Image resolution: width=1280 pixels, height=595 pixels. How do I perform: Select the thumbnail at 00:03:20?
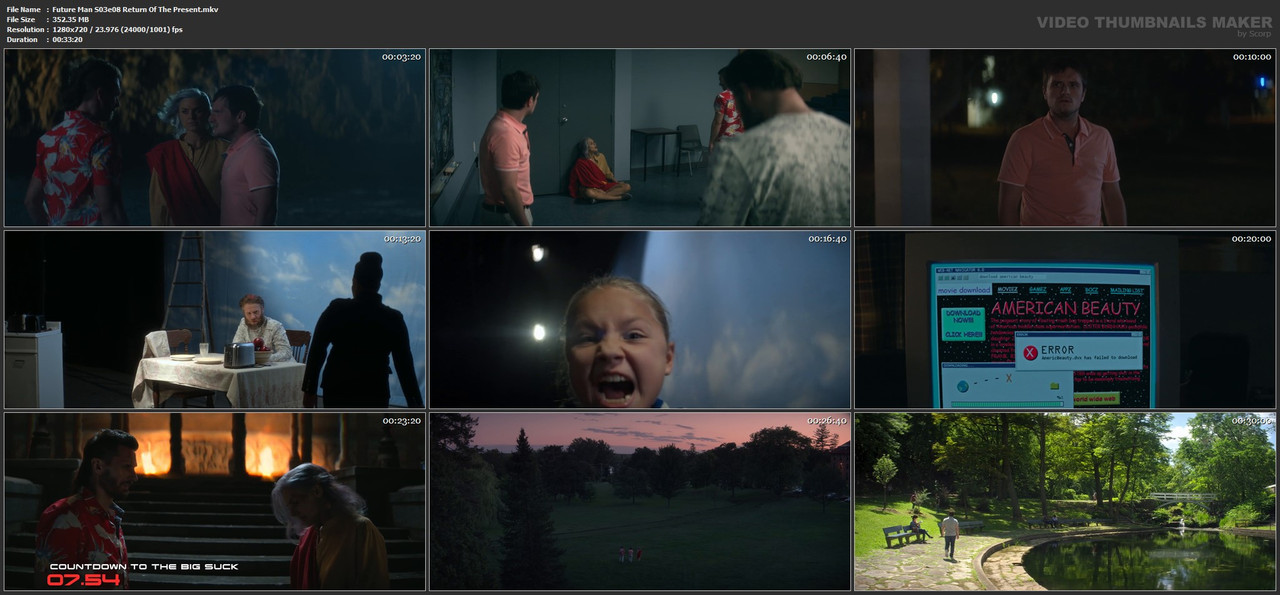pyautogui.click(x=215, y=138)
